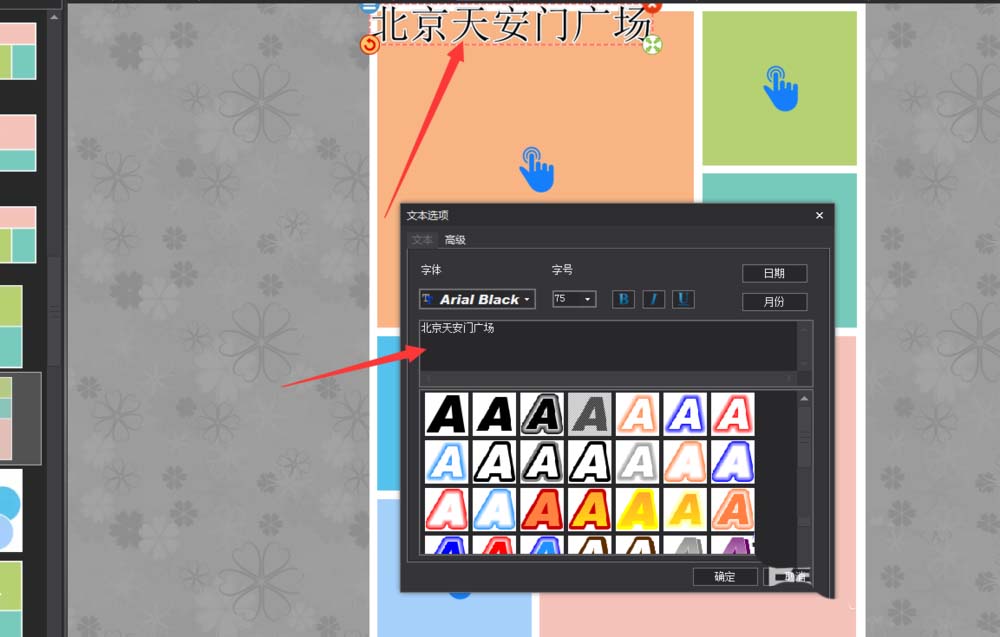Apply white A with black outline and gray shadow
The width and height of the screenshot is (1000, 637).
coord(541,462)
